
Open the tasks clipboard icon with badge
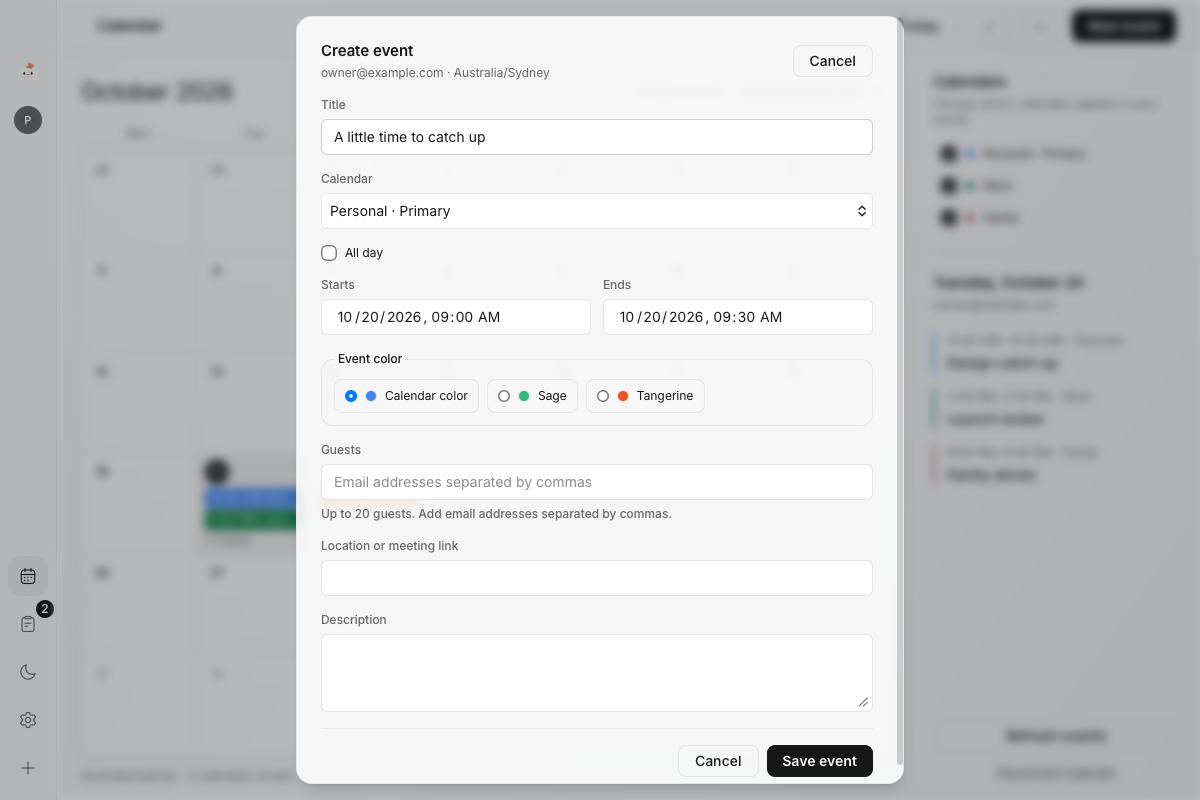coord(28,624)
